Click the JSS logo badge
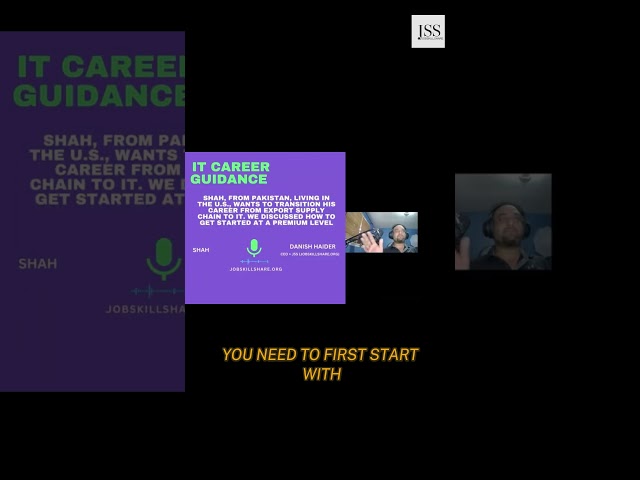640x480 pixels. click(x=428, y=31)
